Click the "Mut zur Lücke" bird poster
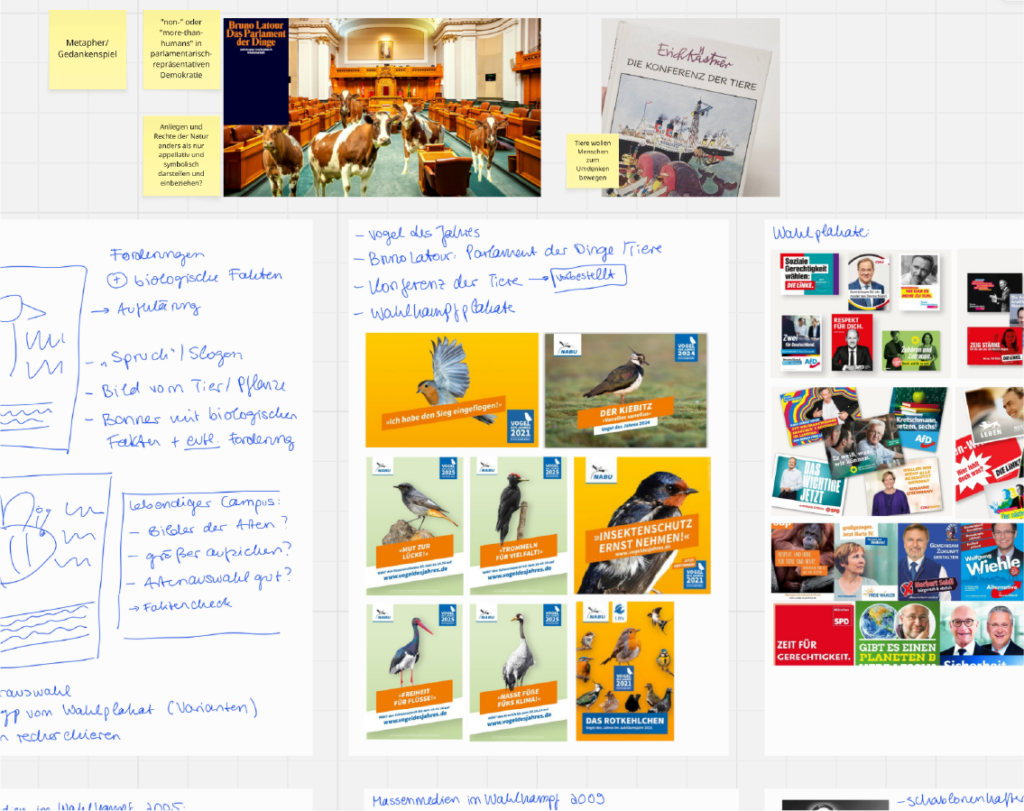Viewport: 1024px width, 811px height. pos(414,525)
